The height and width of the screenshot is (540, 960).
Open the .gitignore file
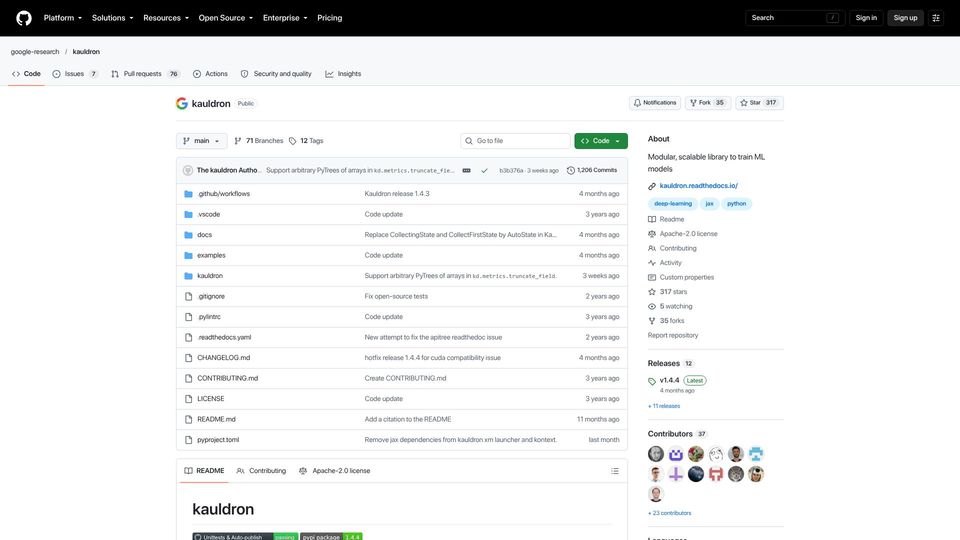tap(211, 296)
